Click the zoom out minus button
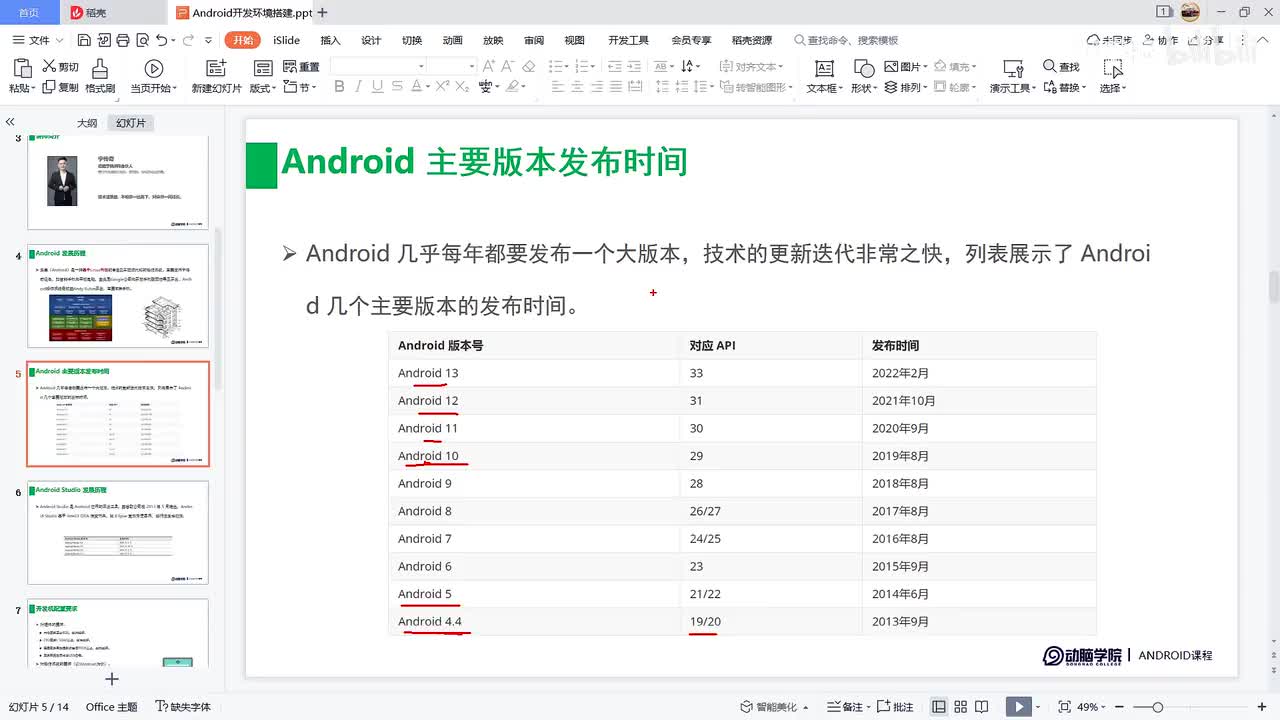 [x=1119, y=707]
